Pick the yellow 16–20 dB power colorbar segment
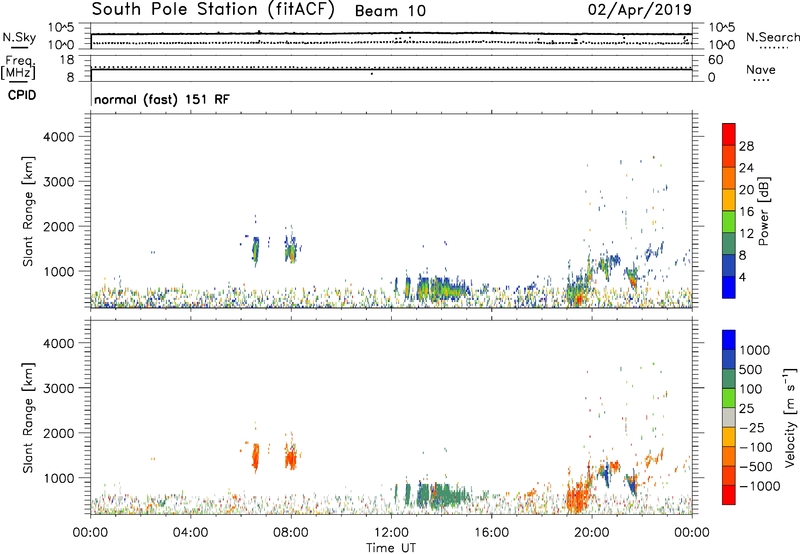The height and width of the screenshot is (554, 800). (x=729, y=199)
